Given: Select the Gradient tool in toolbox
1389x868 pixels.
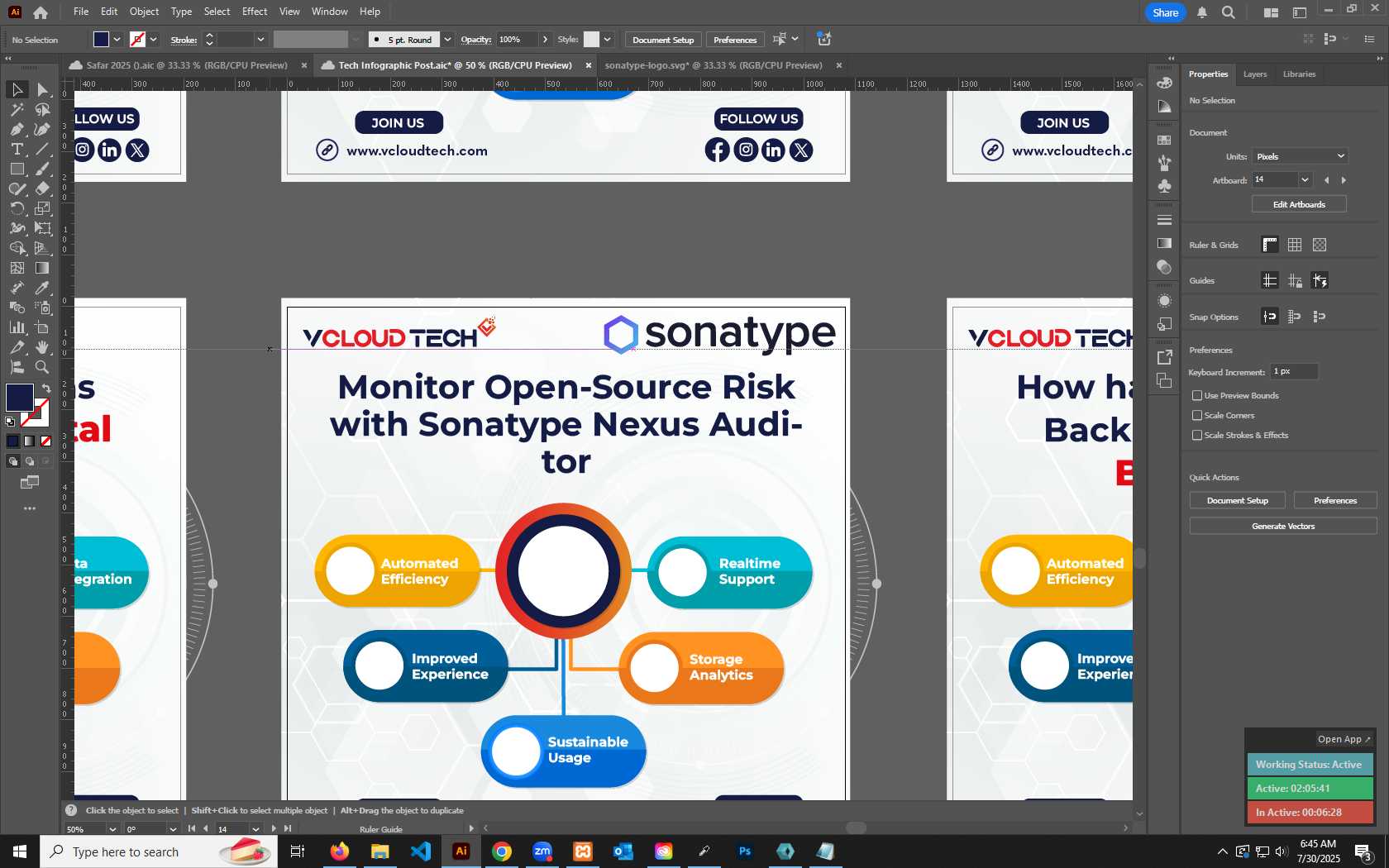Looking at the screenshot, I should pyautogui.click(x=43, y=268).
